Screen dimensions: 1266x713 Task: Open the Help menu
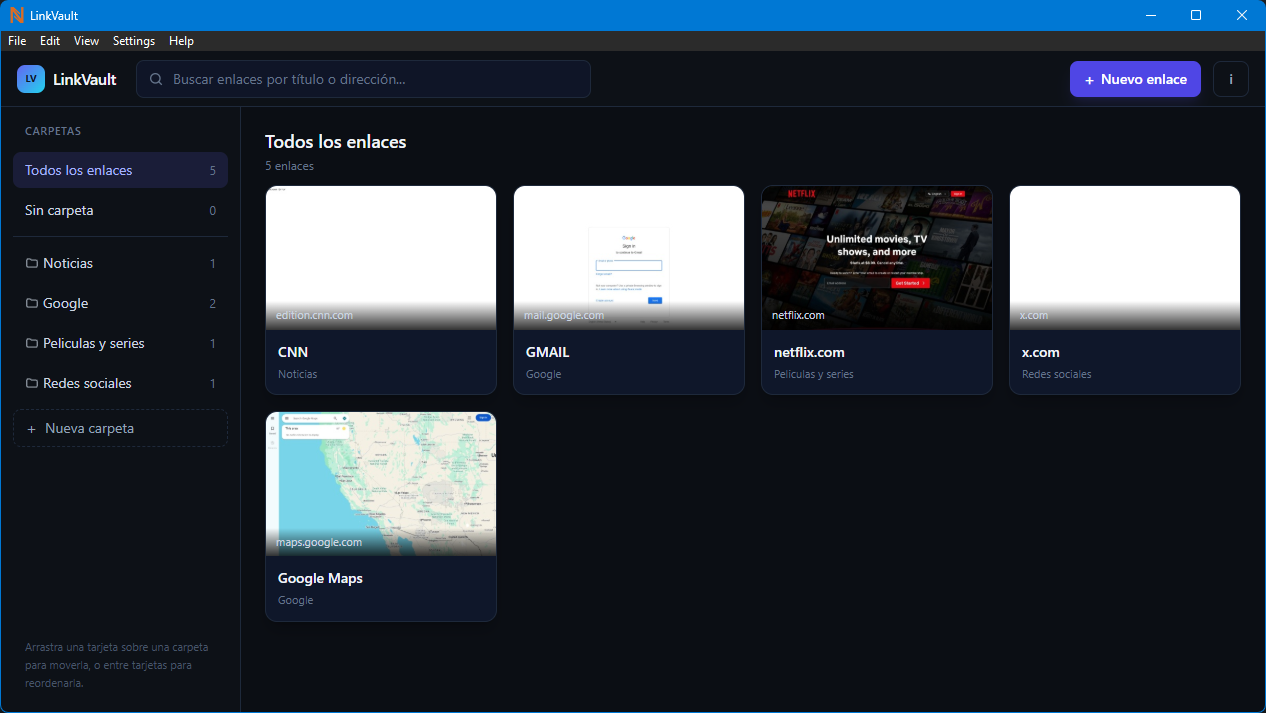pos(181,41)
